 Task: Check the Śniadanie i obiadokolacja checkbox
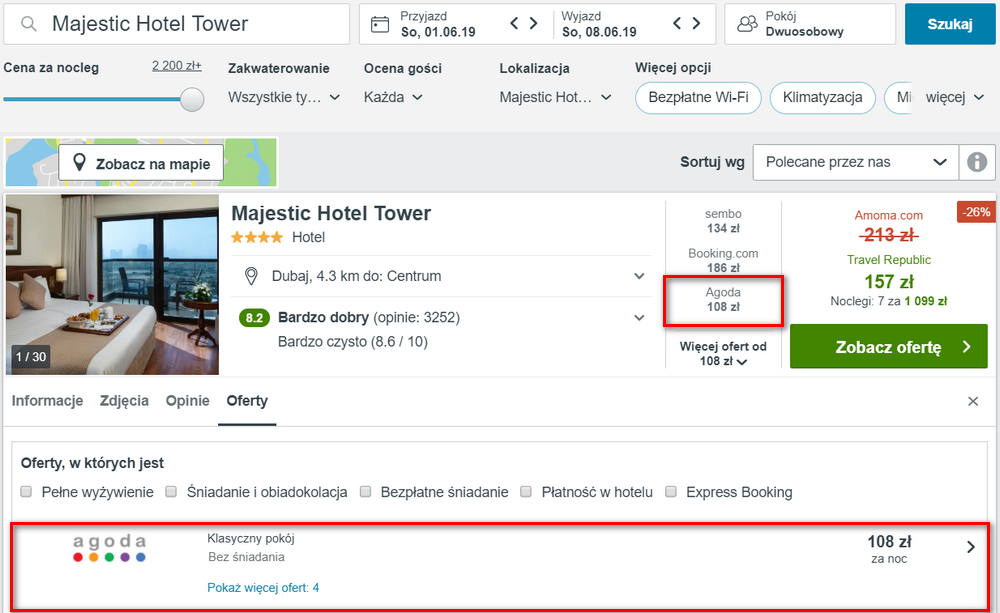(x=171, y=491)
